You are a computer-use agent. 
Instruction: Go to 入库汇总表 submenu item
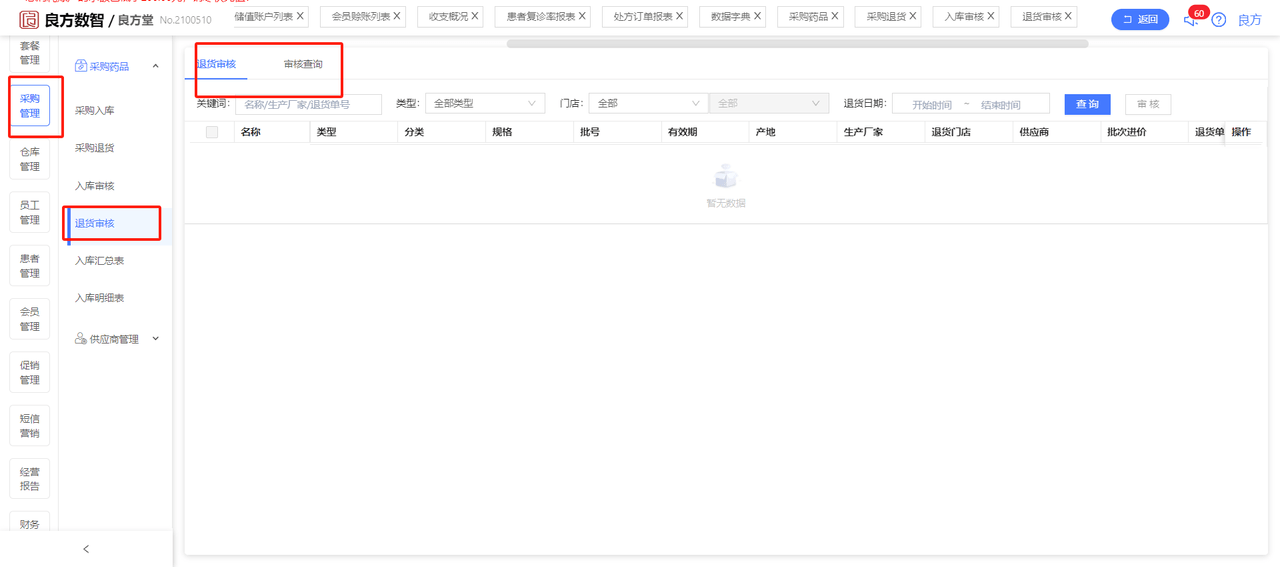click(100, 260)
